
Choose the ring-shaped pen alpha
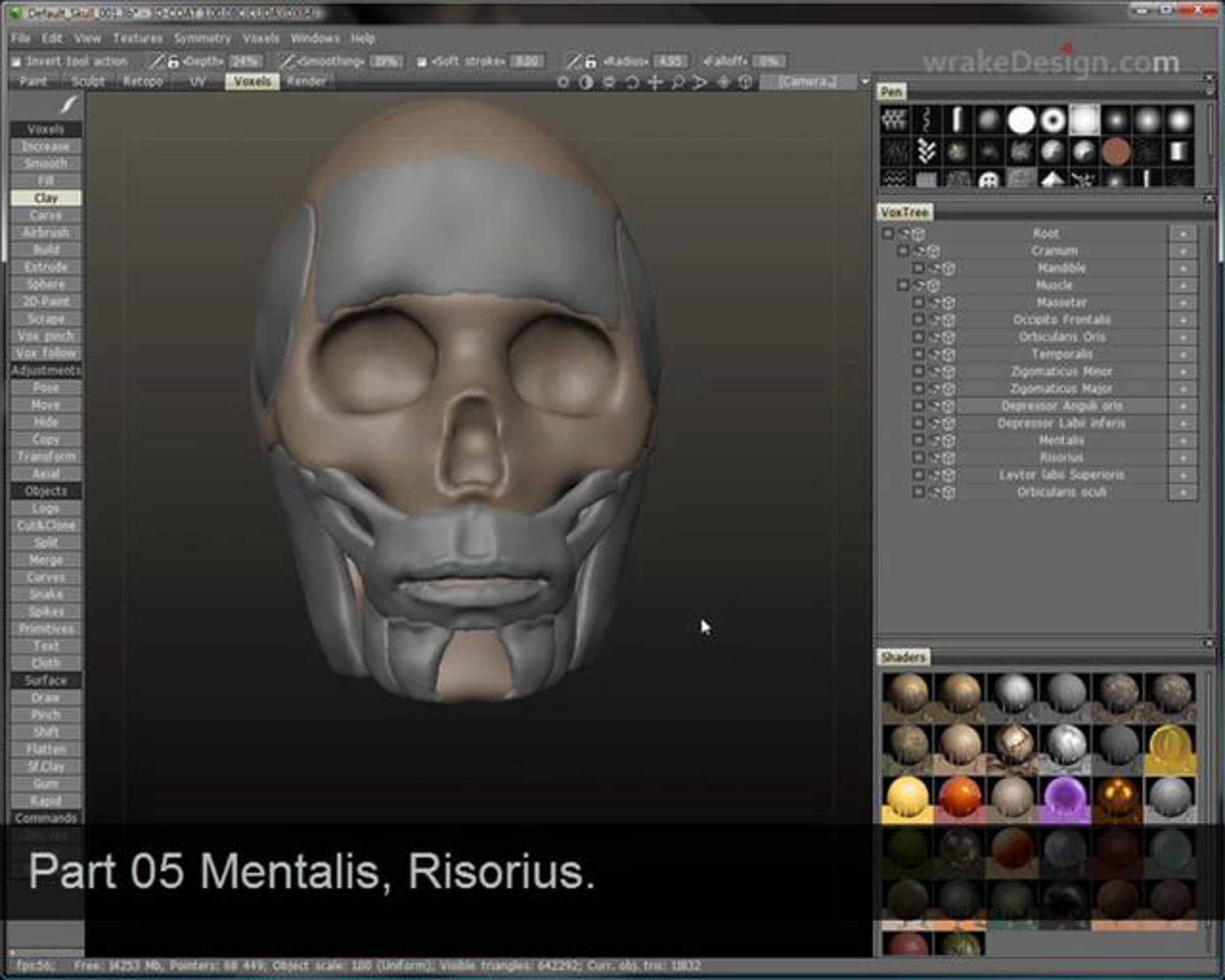[x=1053, y=120]
